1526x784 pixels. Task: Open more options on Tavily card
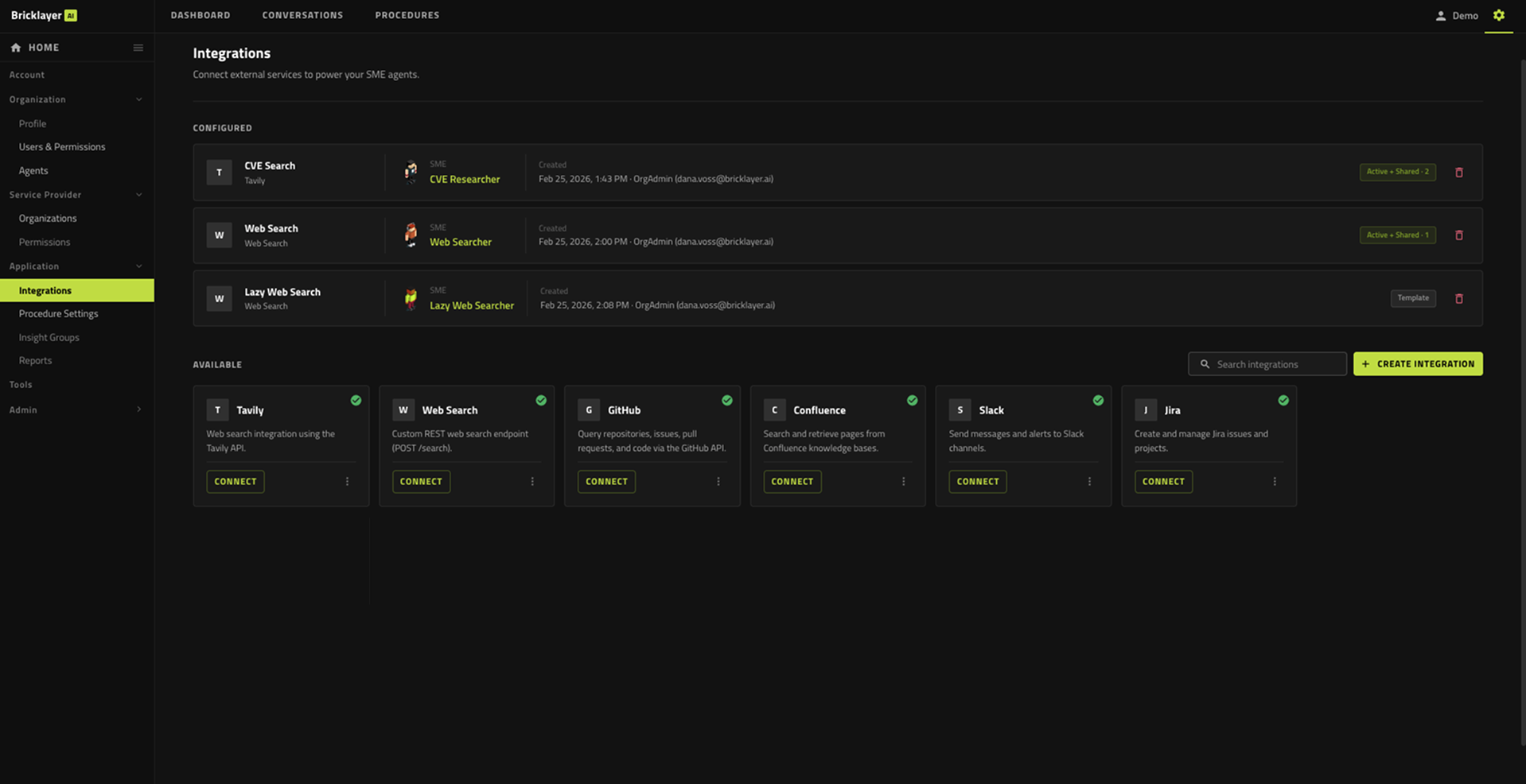[347, 482]
